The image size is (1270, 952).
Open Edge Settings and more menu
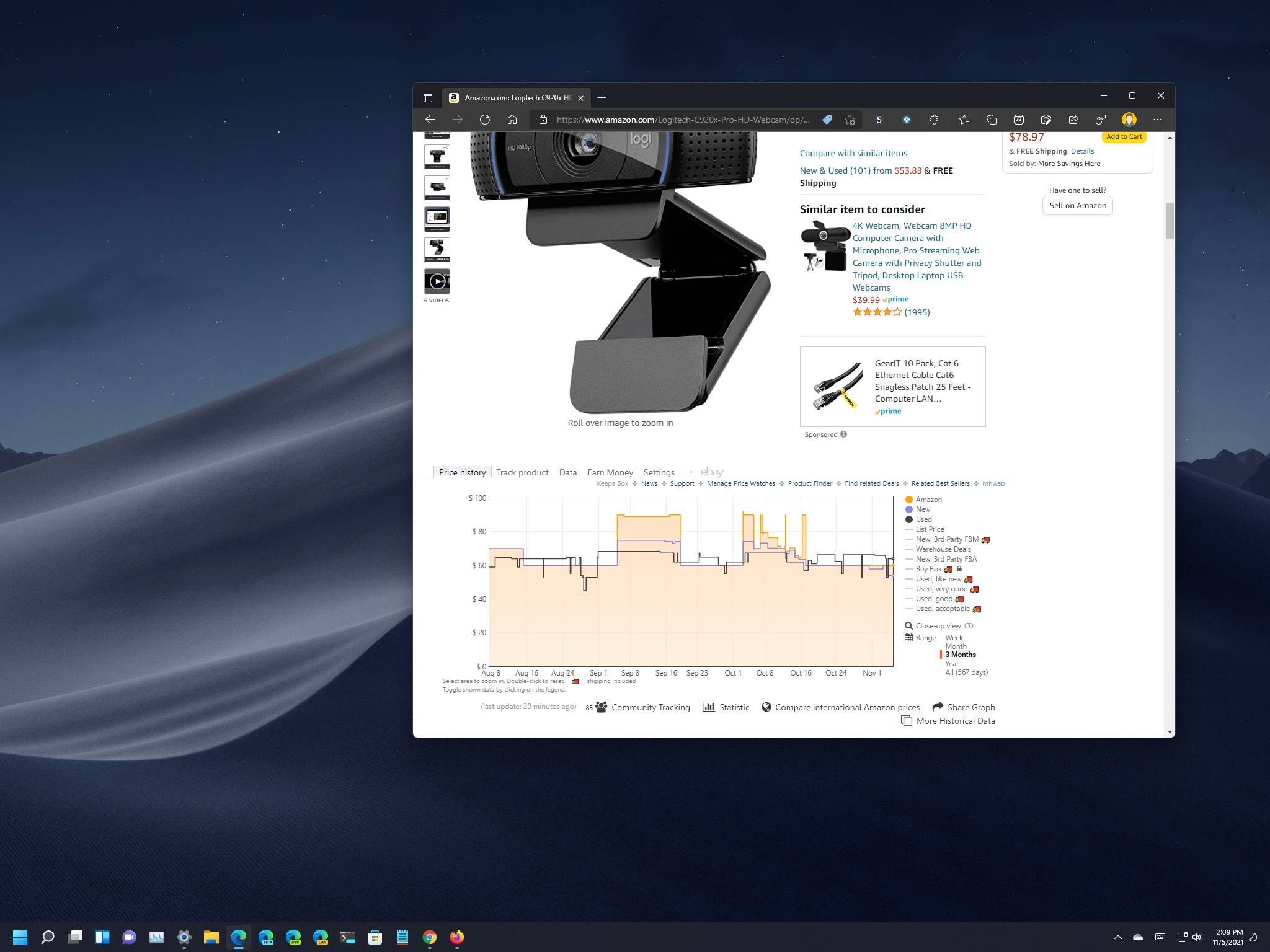1157,120
